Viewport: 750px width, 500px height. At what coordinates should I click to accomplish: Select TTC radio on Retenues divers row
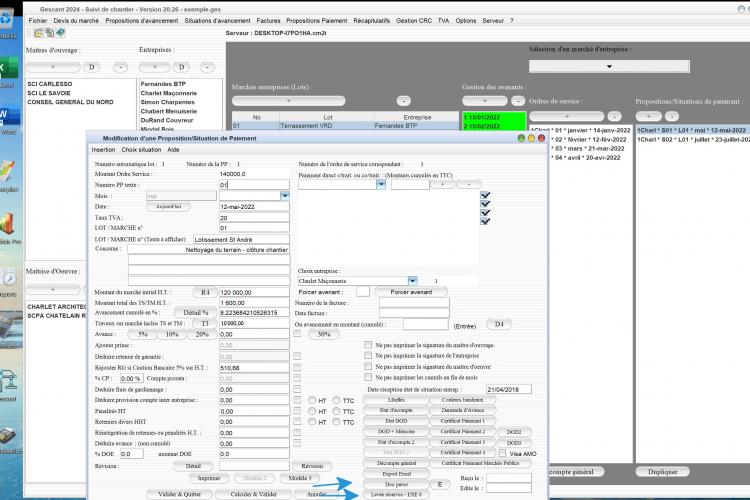coord(337,422)
